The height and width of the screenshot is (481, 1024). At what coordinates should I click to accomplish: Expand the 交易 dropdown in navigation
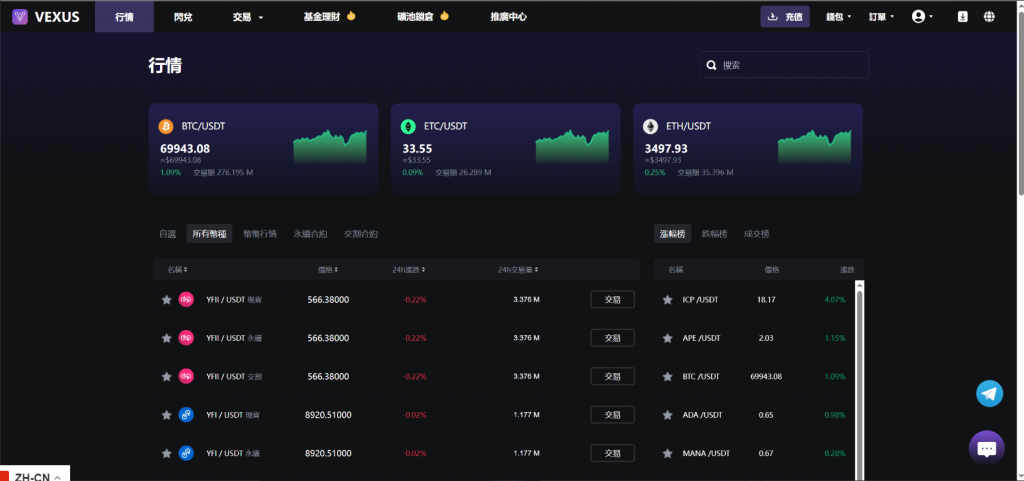click(x=247, y=17)
